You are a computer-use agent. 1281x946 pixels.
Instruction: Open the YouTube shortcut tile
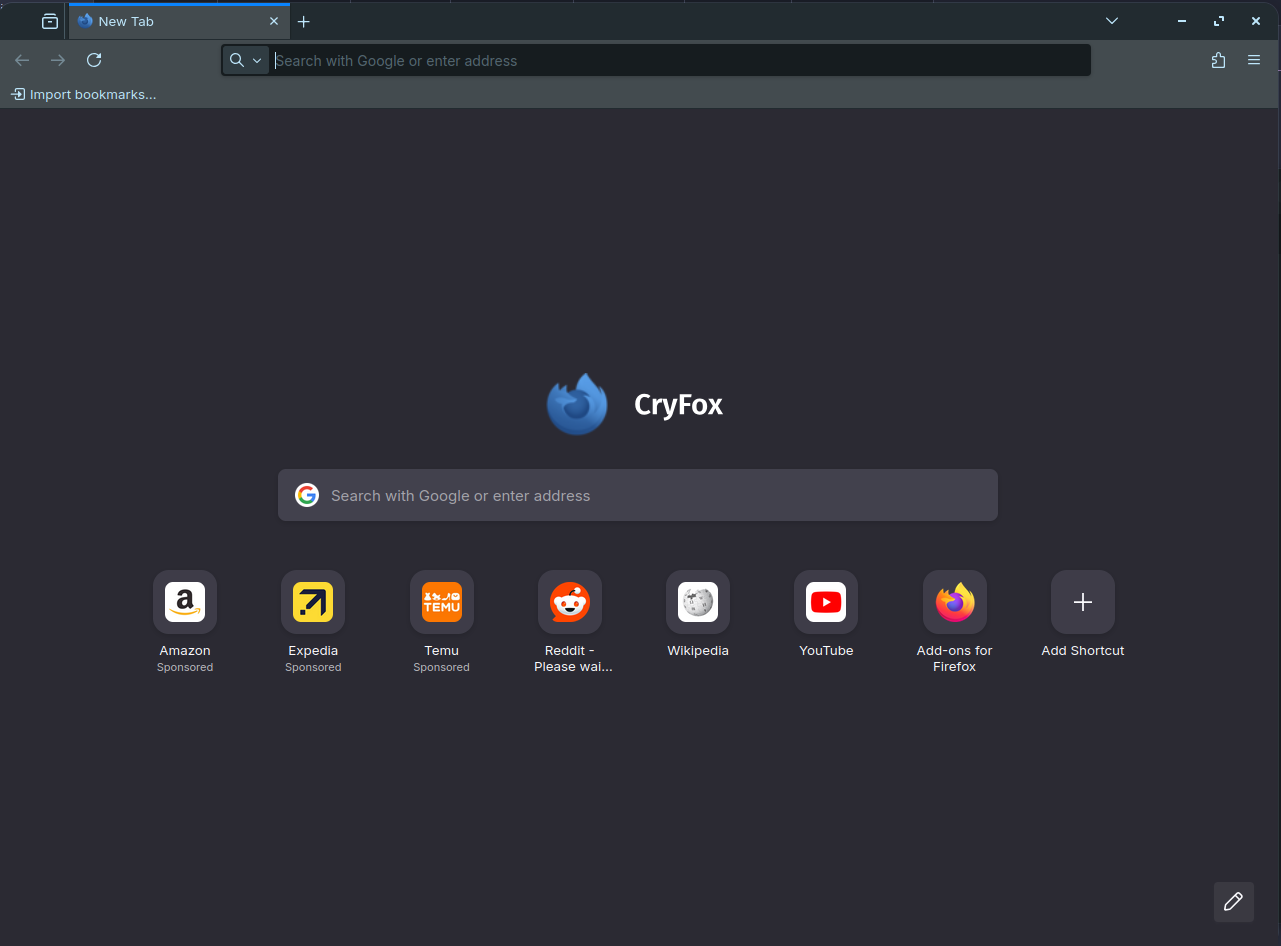826,602
